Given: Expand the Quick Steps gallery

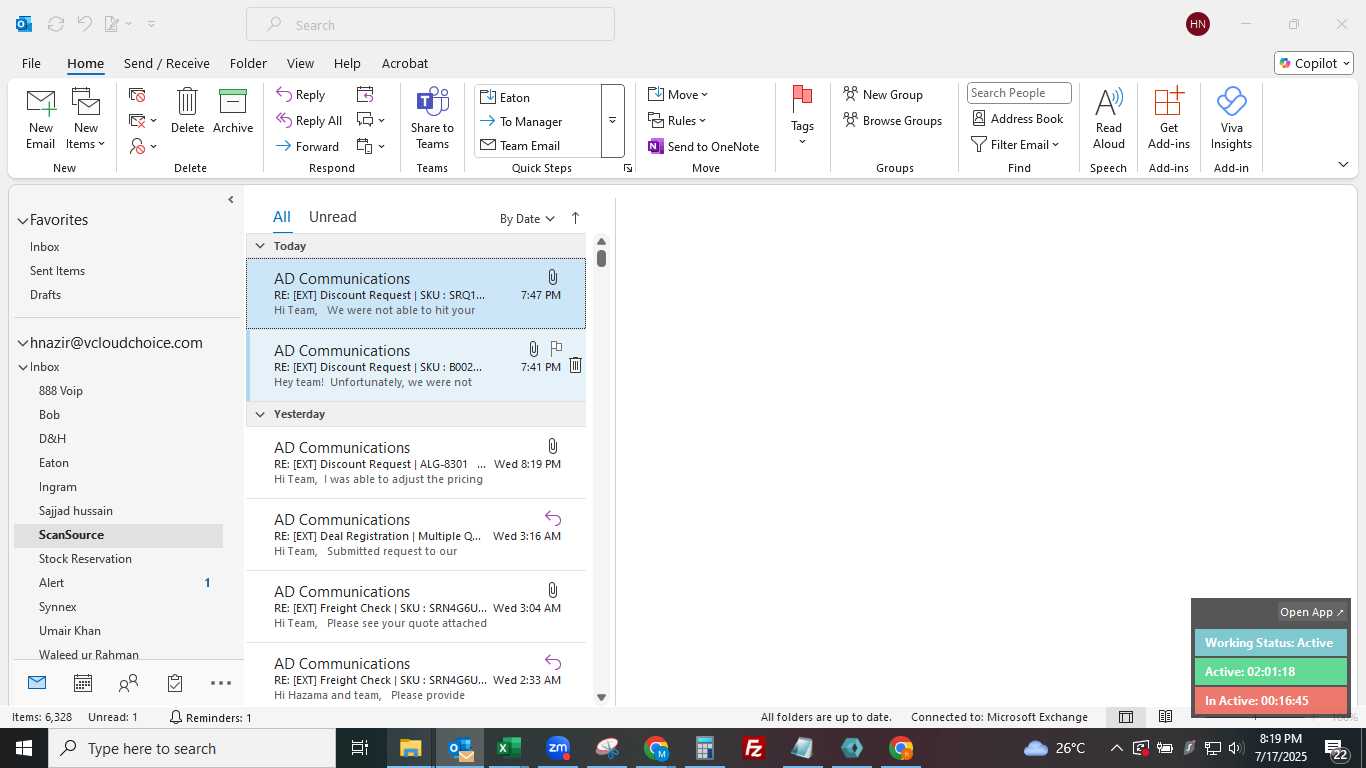Looking at the screenshot, I should pyautogui.click(x=612, y=121).
